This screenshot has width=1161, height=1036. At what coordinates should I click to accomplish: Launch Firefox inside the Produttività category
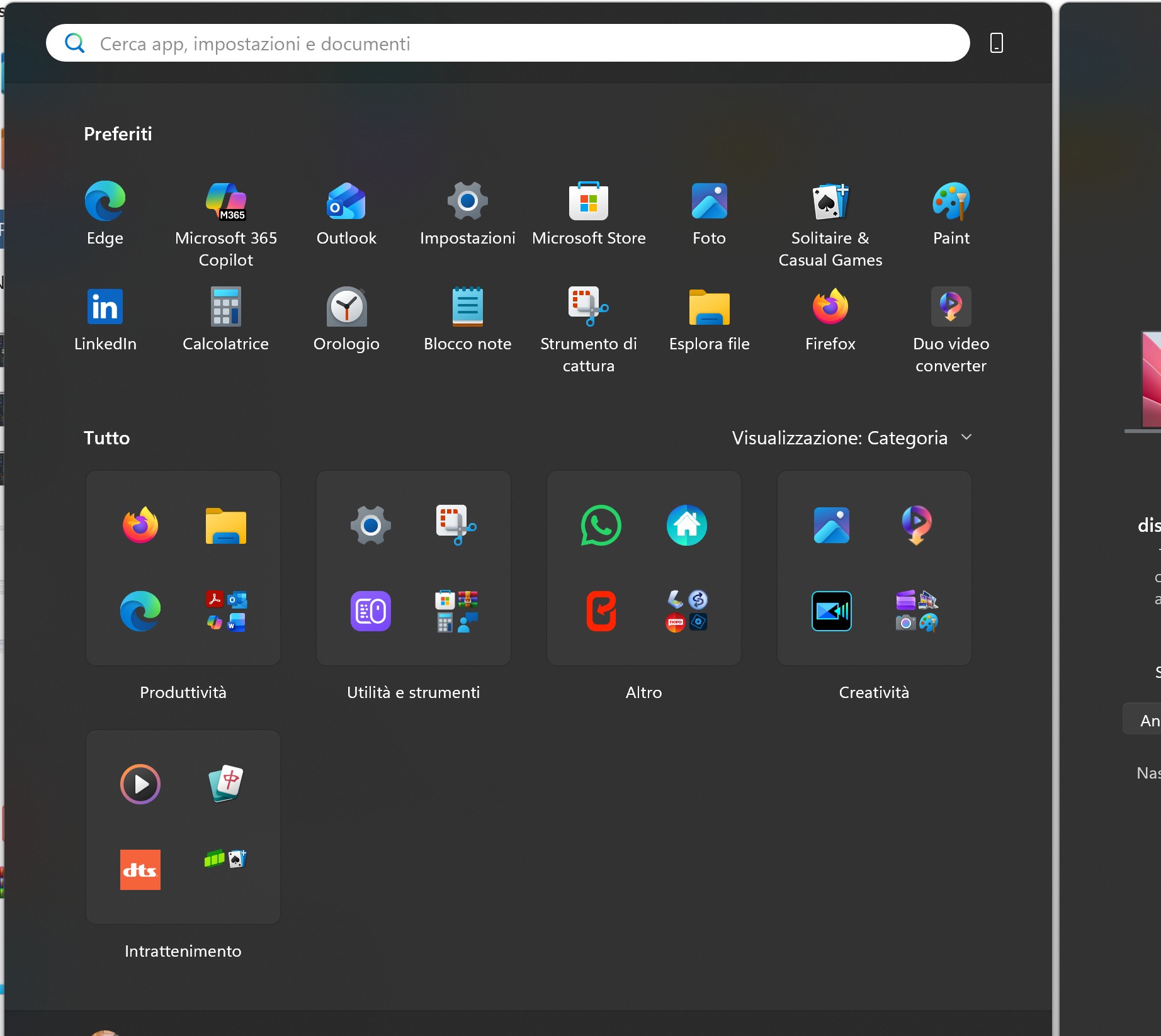(140, 525)
